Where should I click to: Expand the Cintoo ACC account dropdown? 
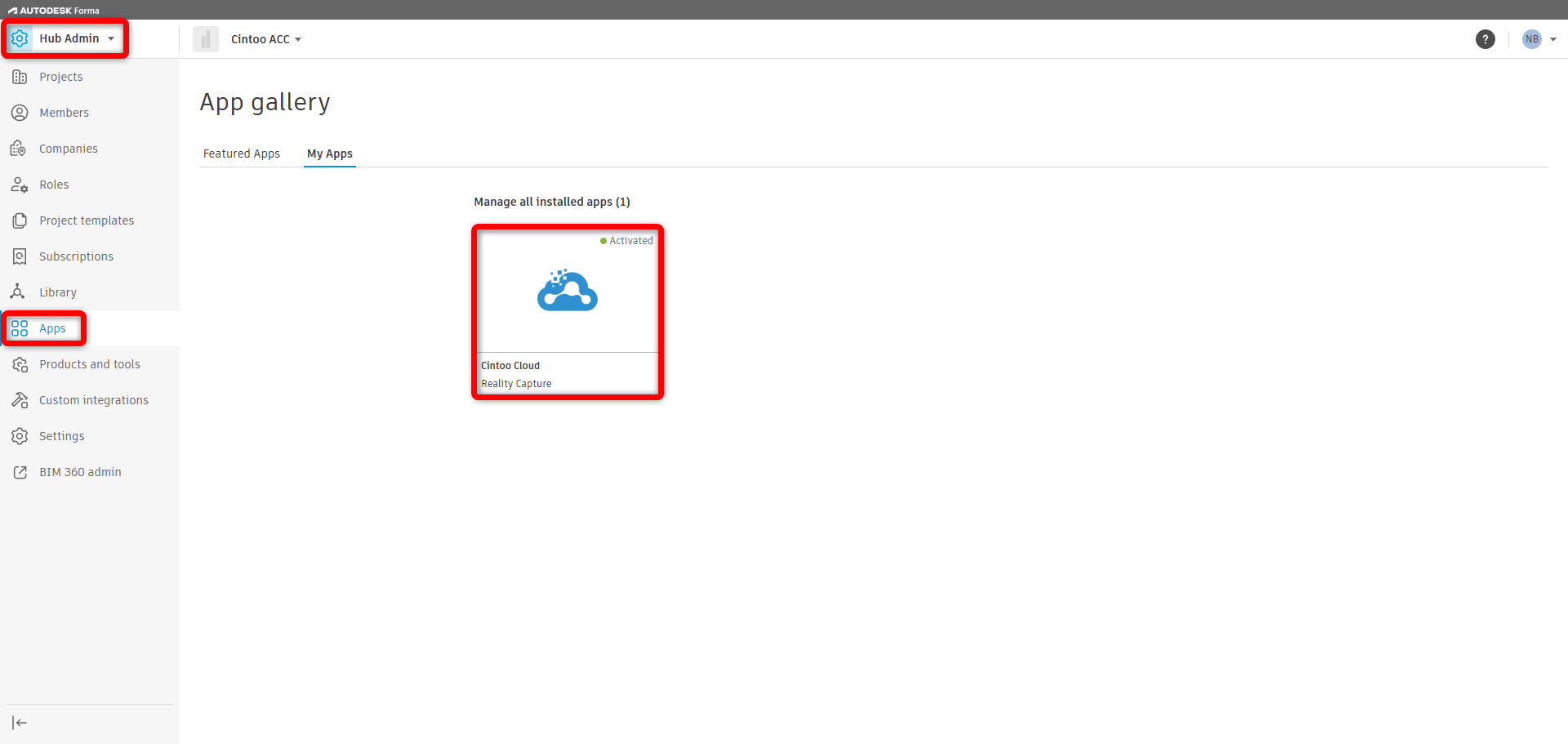(x=266, y=39)
